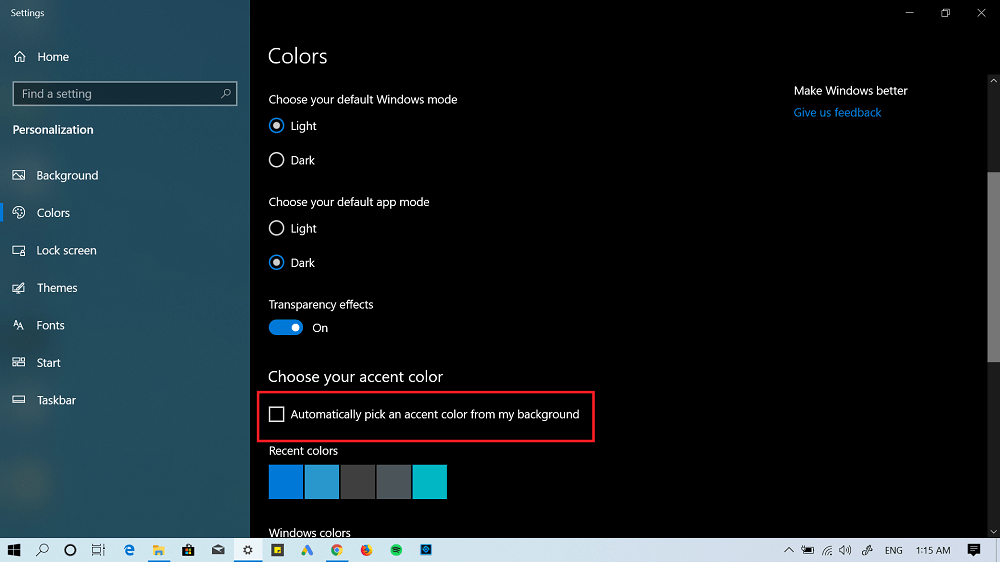
Task: Click the Taskbar icon in the sidebar
Action: coord(19,400)
